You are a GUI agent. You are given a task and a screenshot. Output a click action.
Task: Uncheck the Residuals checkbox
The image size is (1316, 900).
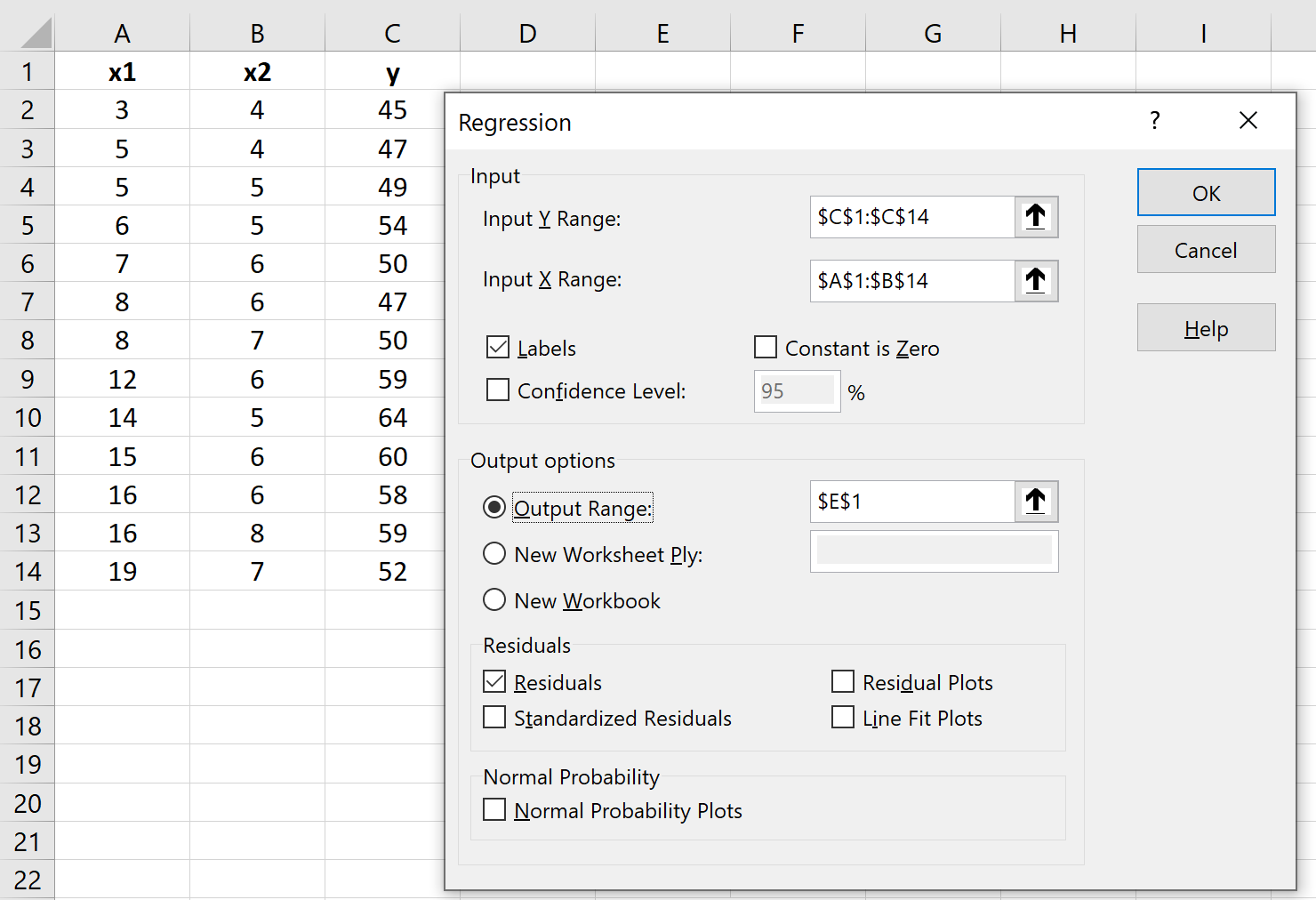coord(494,682)
